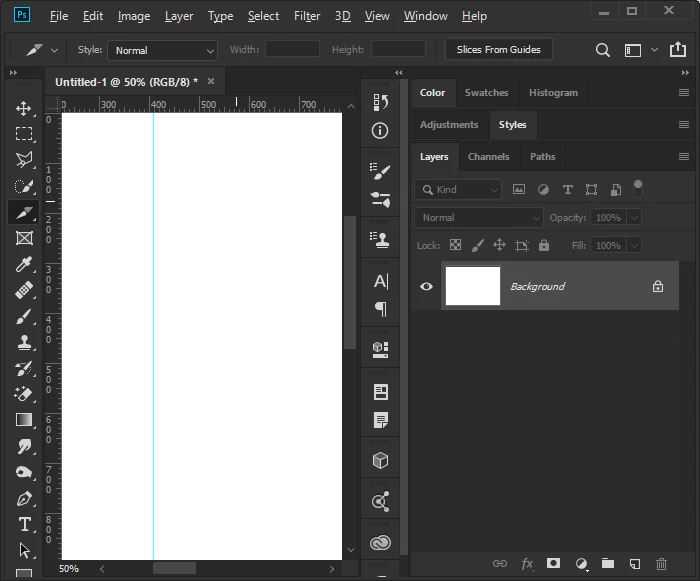700x581 pixels.
Task: Select the Horizontal Type tool
Action: 24,525
